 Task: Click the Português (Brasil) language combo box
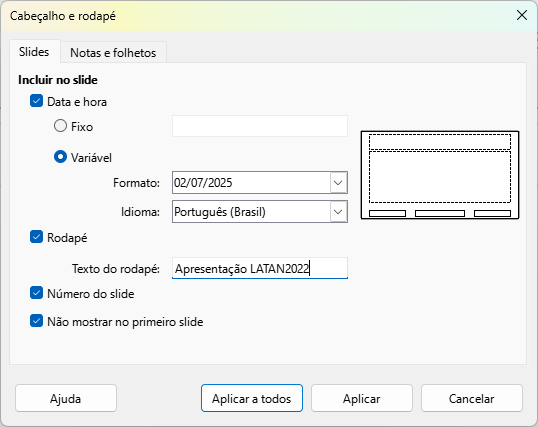click(x=260, y=212)
